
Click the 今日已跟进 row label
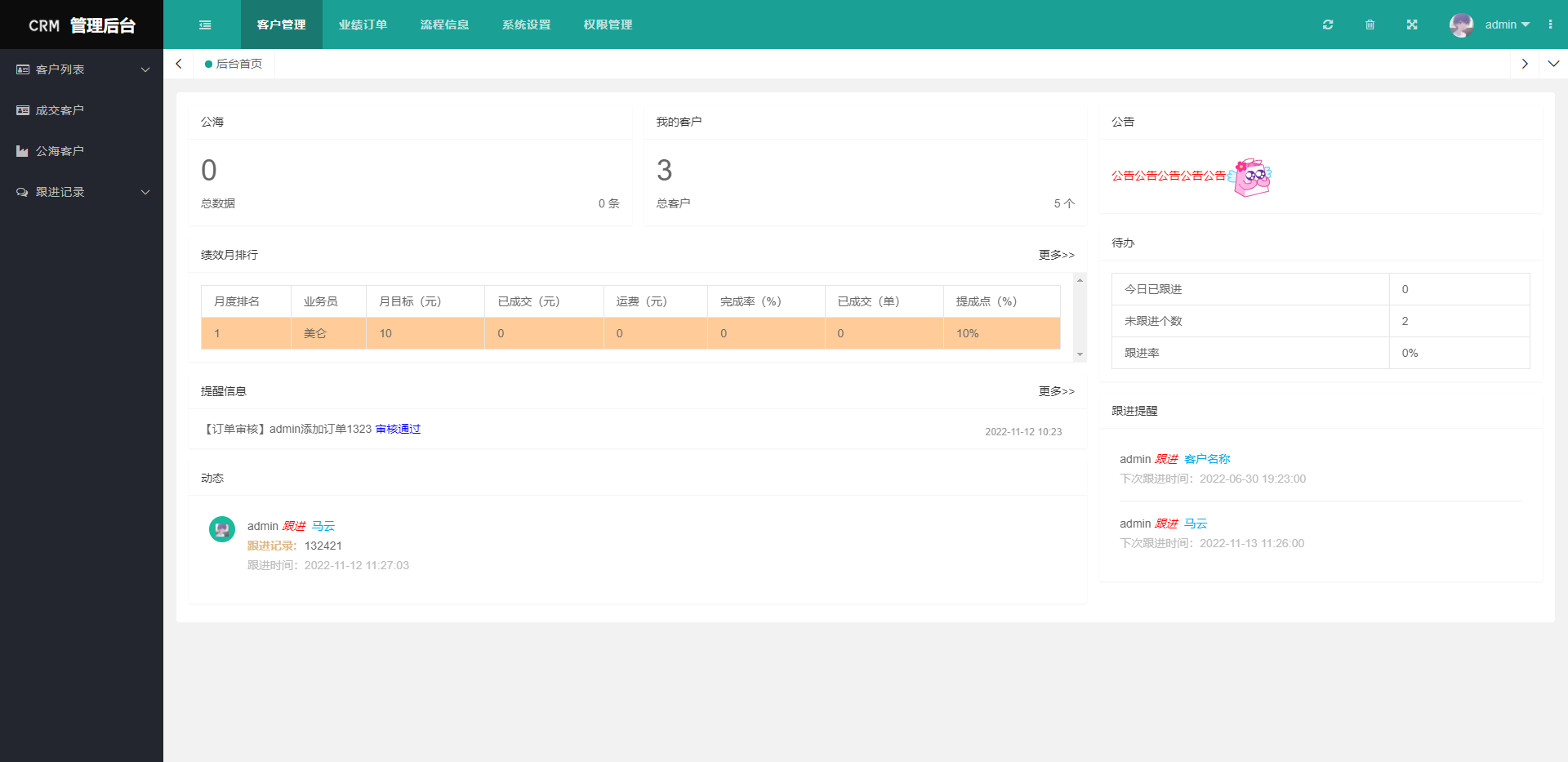click(x=1153, y=289)
